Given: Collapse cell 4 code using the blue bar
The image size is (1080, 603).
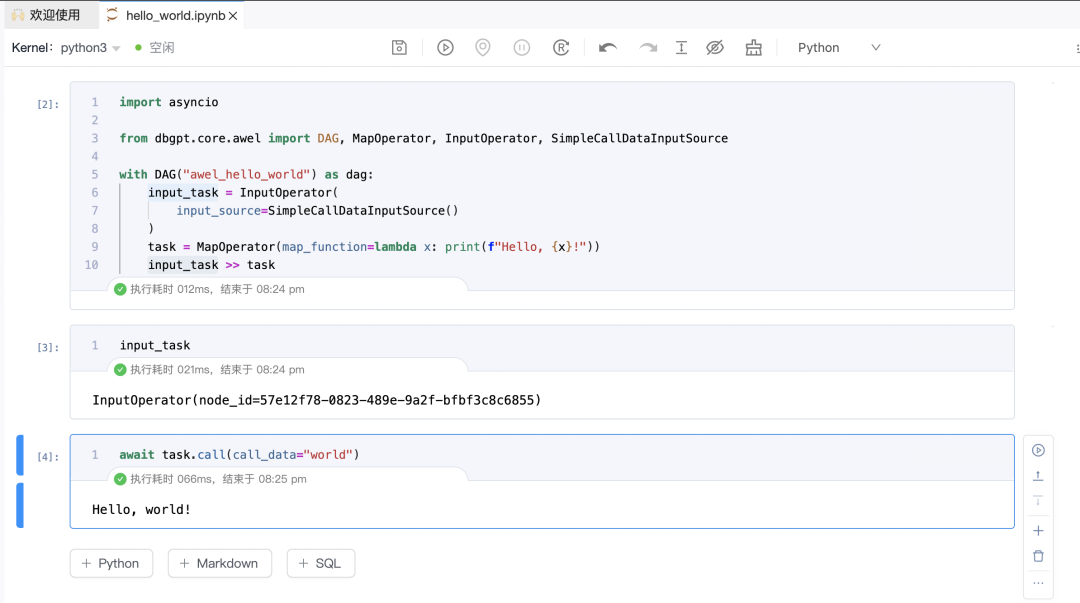Looking at the screenshot, I should [x=20, y=456].
